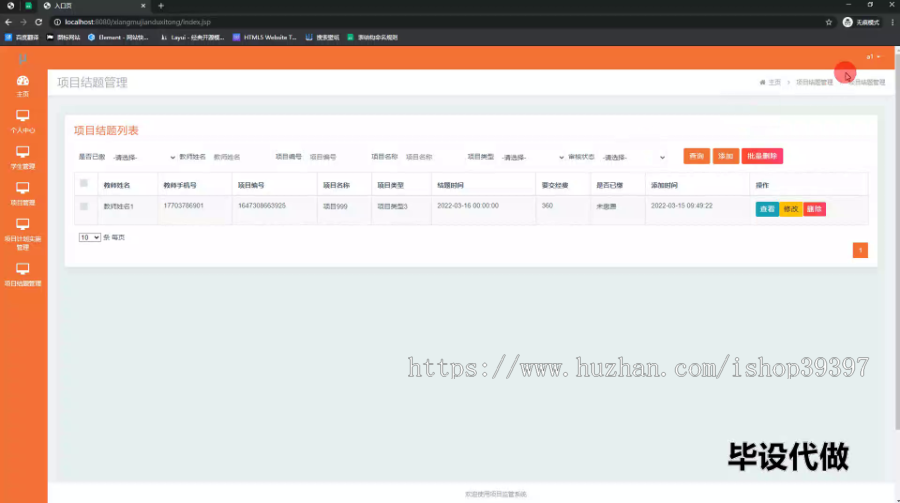Switch to the first globe browser tab

(10, 6)
